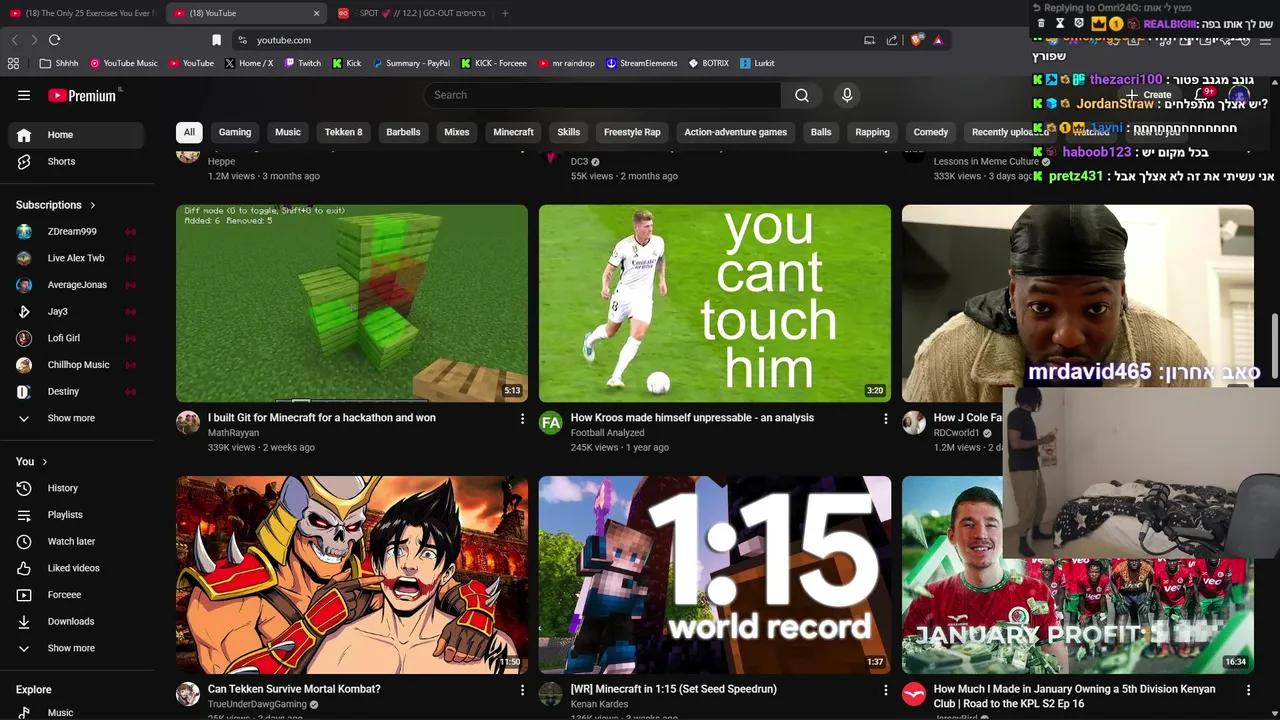Play the 1:15 world record thumbnail

click(x=715, y=575)
